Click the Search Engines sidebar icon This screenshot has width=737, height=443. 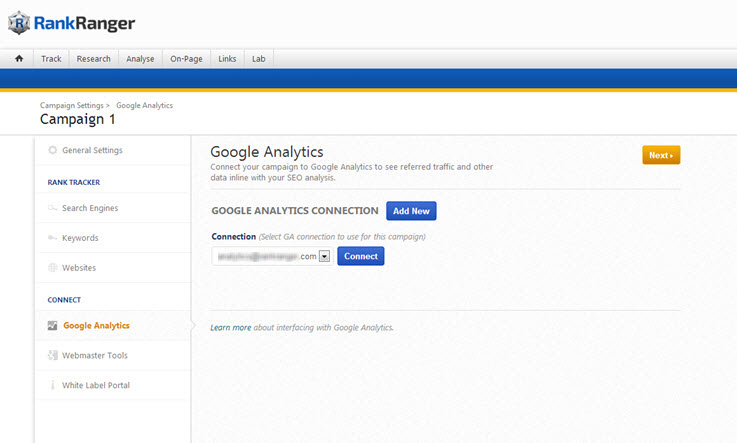coord(52,208)
